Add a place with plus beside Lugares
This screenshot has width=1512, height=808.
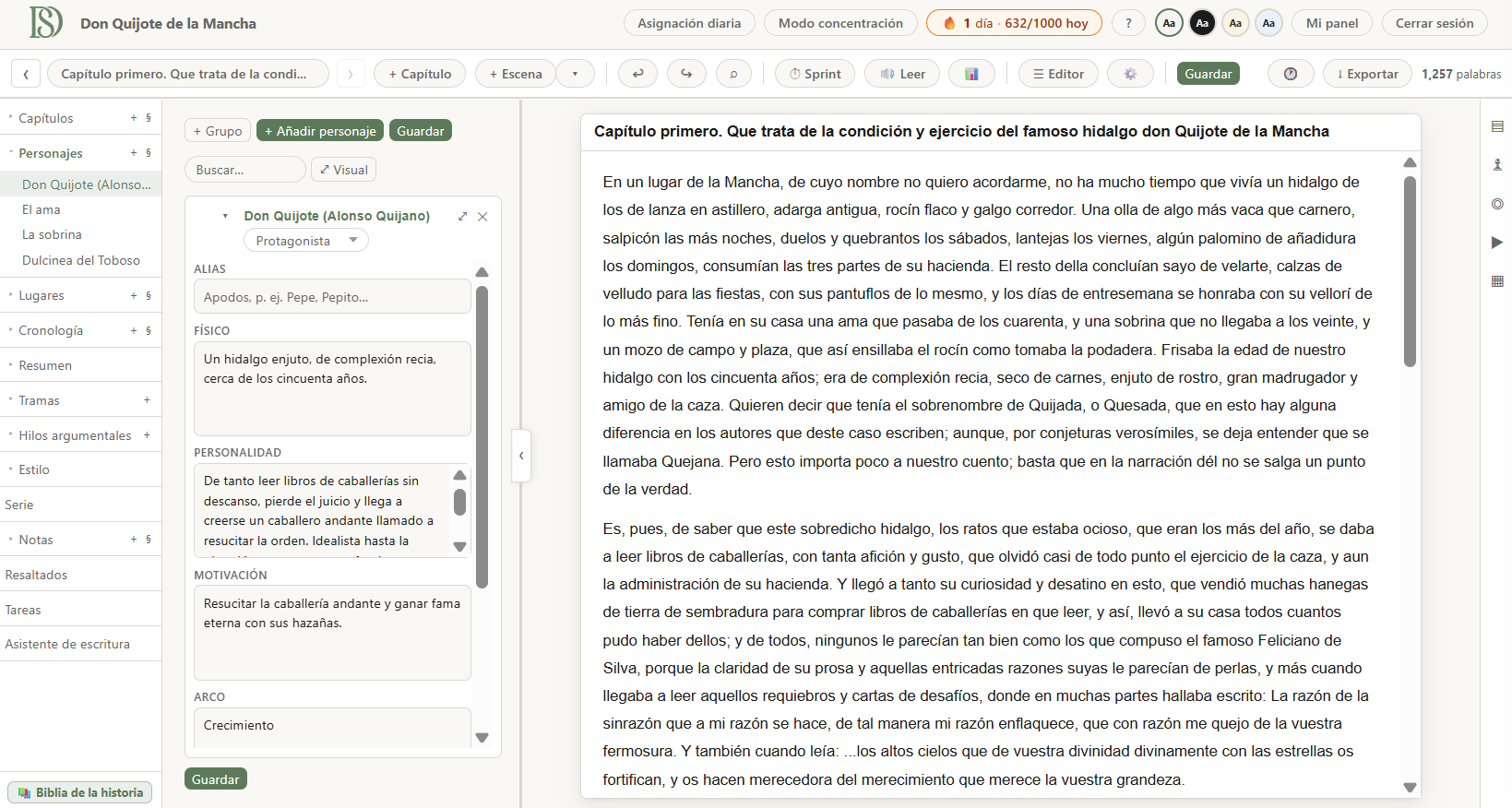(134, 295)
